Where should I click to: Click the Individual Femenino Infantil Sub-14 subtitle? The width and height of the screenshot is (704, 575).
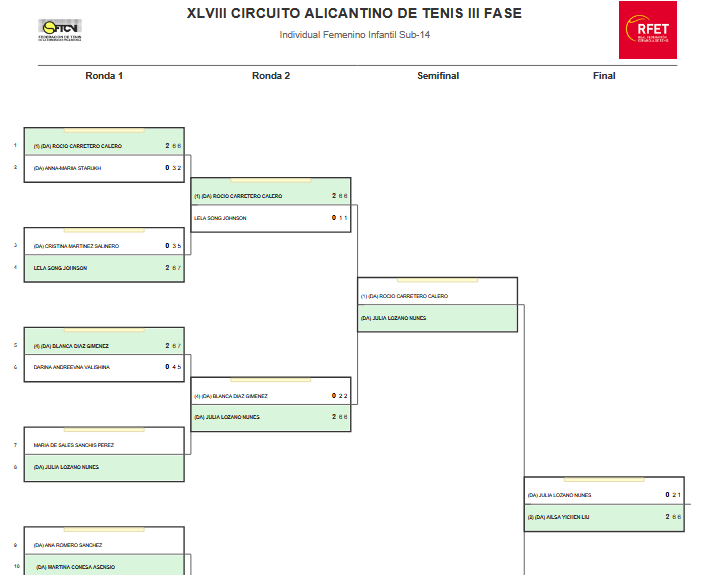point(354,35)
